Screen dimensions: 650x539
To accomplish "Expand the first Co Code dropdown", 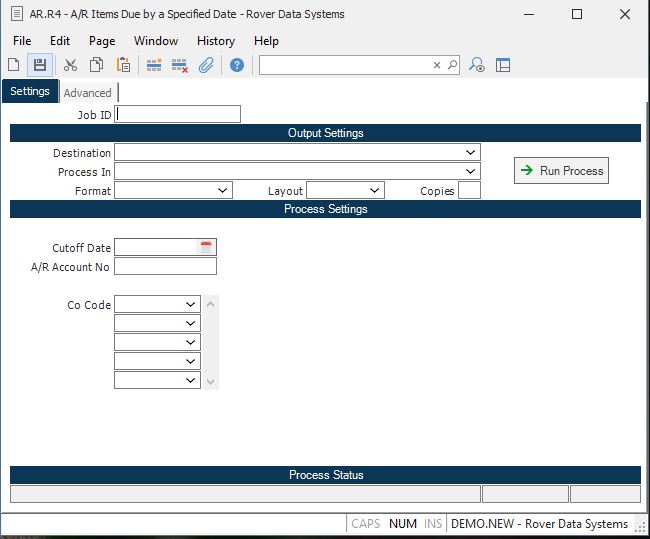I will point(190,304).
